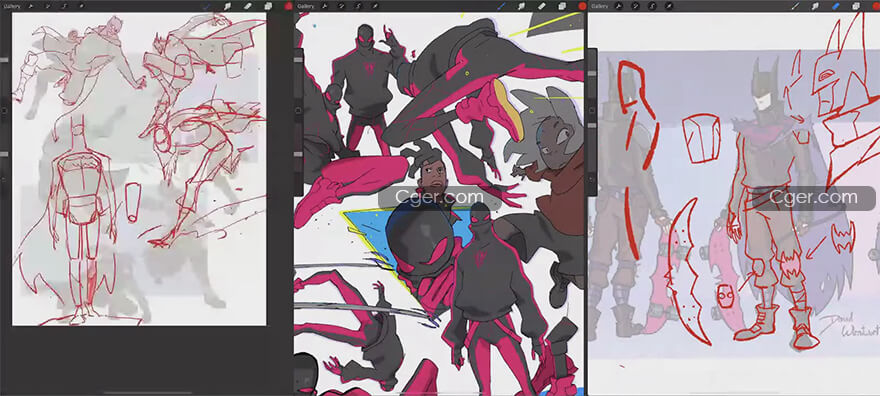The image size is (880, 396).
Task: Open Actions wrench on the Batman pose-sketch canvas
Action: coord(31,6)
